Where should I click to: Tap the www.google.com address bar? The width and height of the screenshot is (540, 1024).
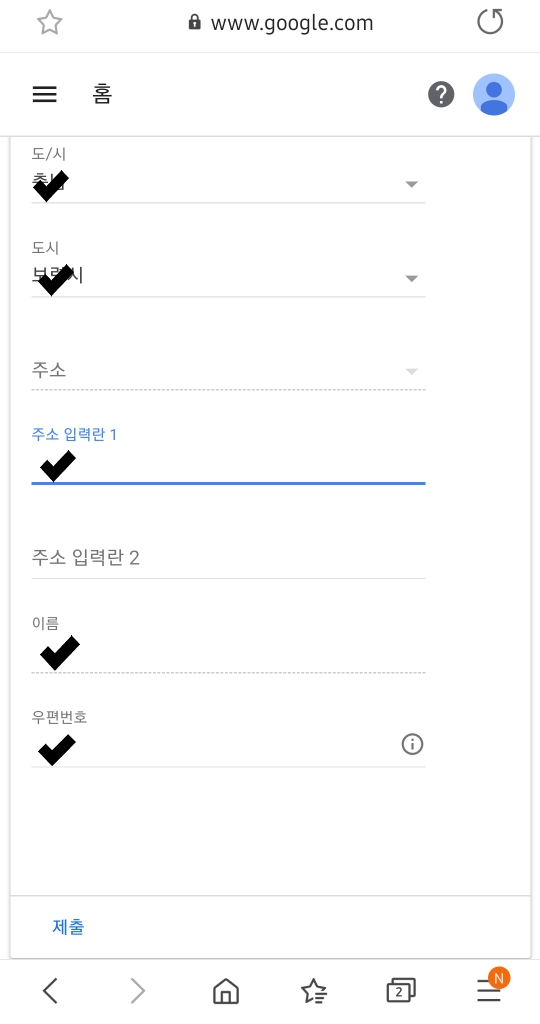click(x=281, y=23)
